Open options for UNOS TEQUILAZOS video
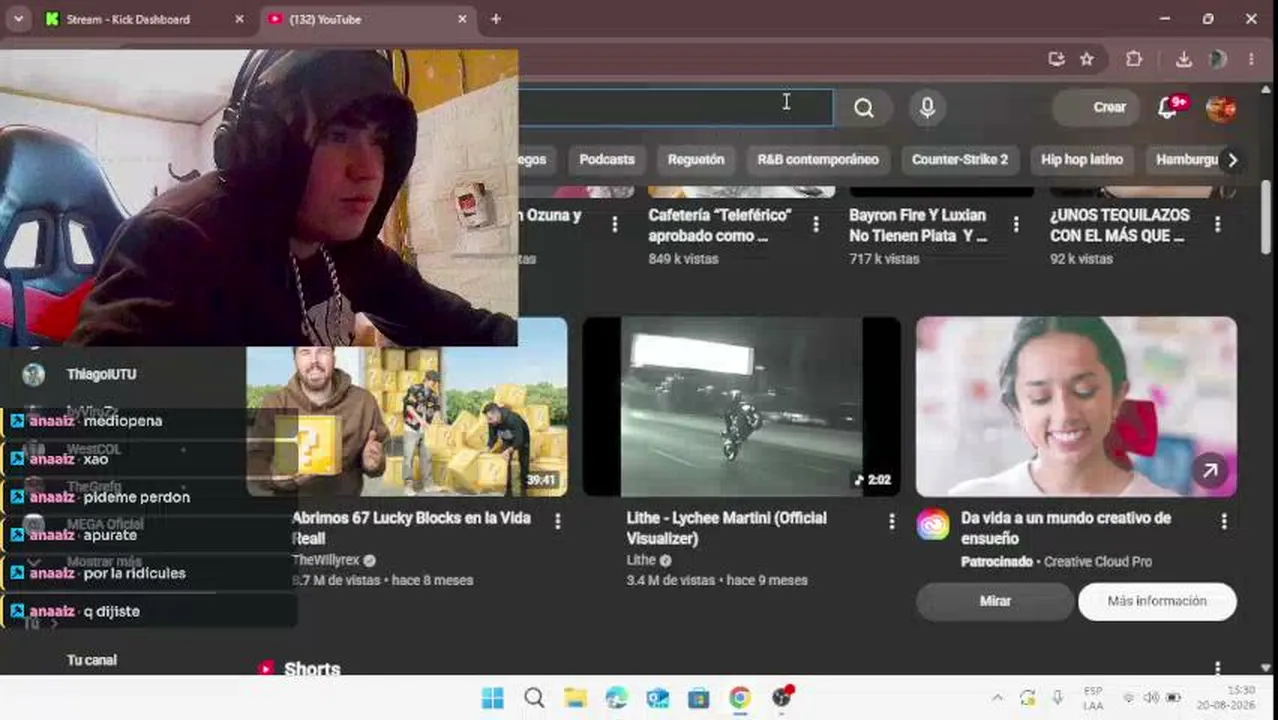The height and width of the screenshot is (720, 1278). coord(1217,225)
